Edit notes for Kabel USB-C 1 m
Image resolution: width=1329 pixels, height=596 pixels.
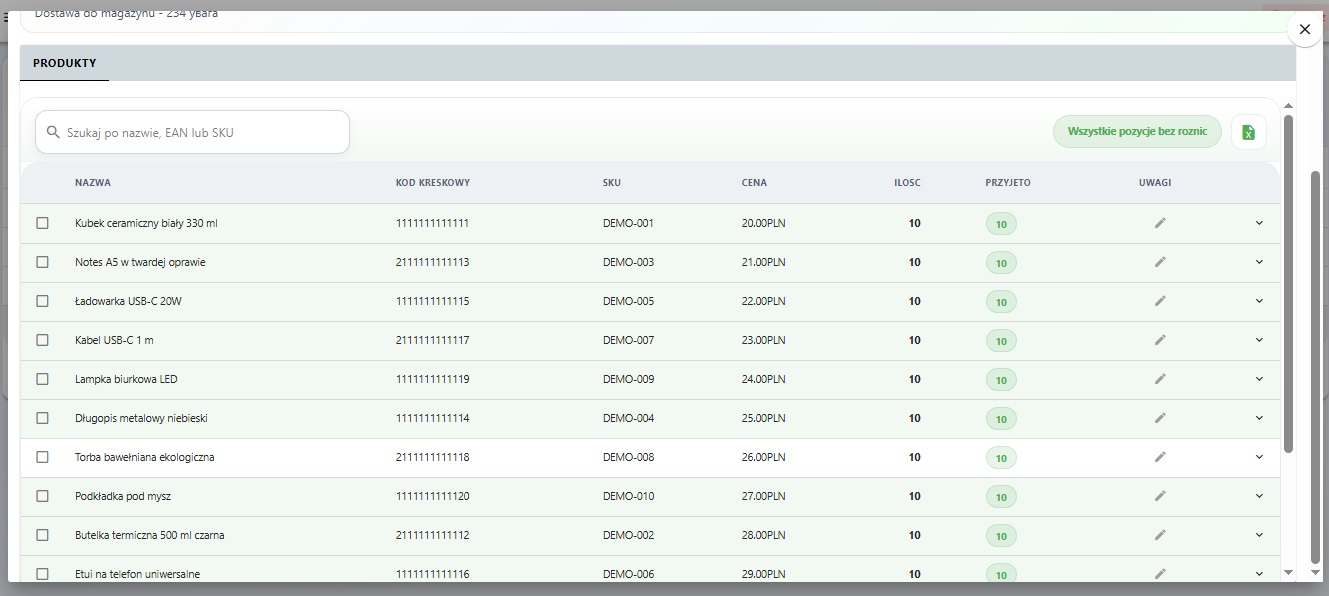coord(1160,340)
